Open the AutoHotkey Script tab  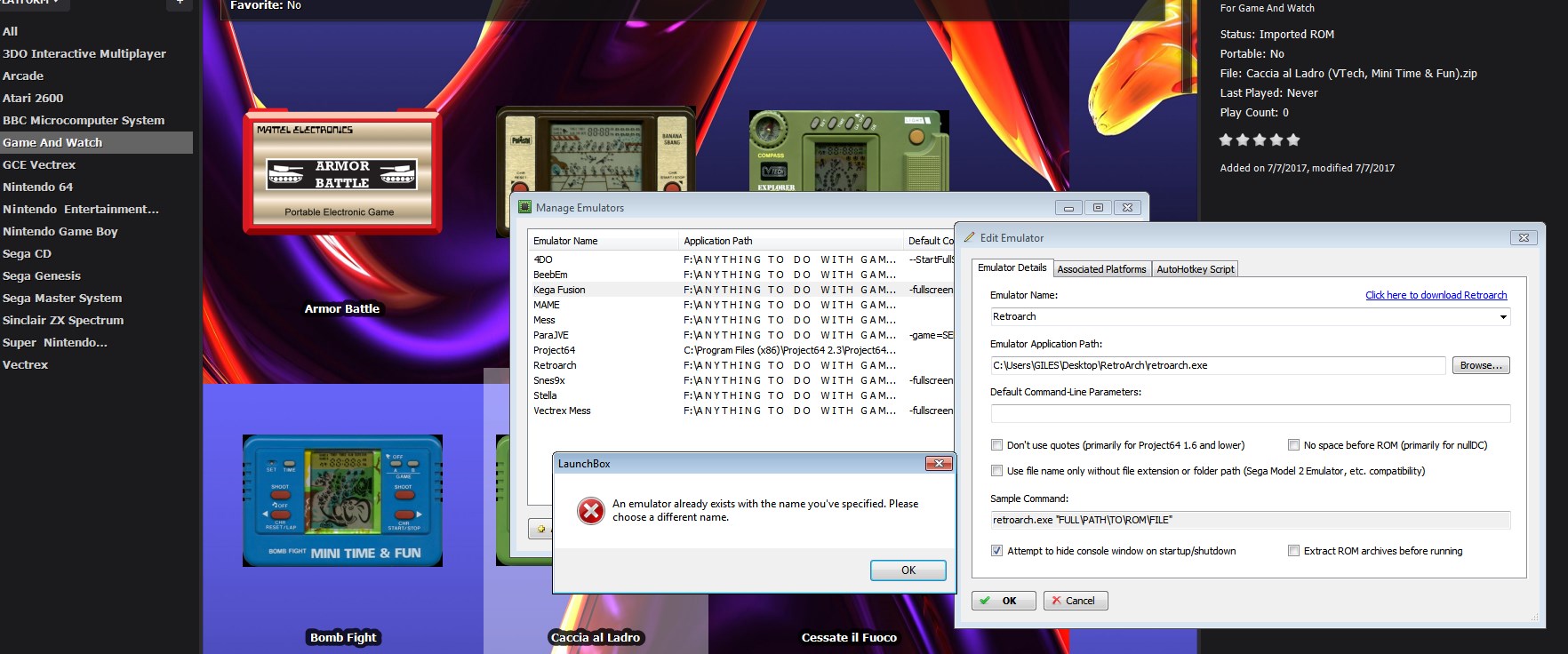click(1196, 269)
